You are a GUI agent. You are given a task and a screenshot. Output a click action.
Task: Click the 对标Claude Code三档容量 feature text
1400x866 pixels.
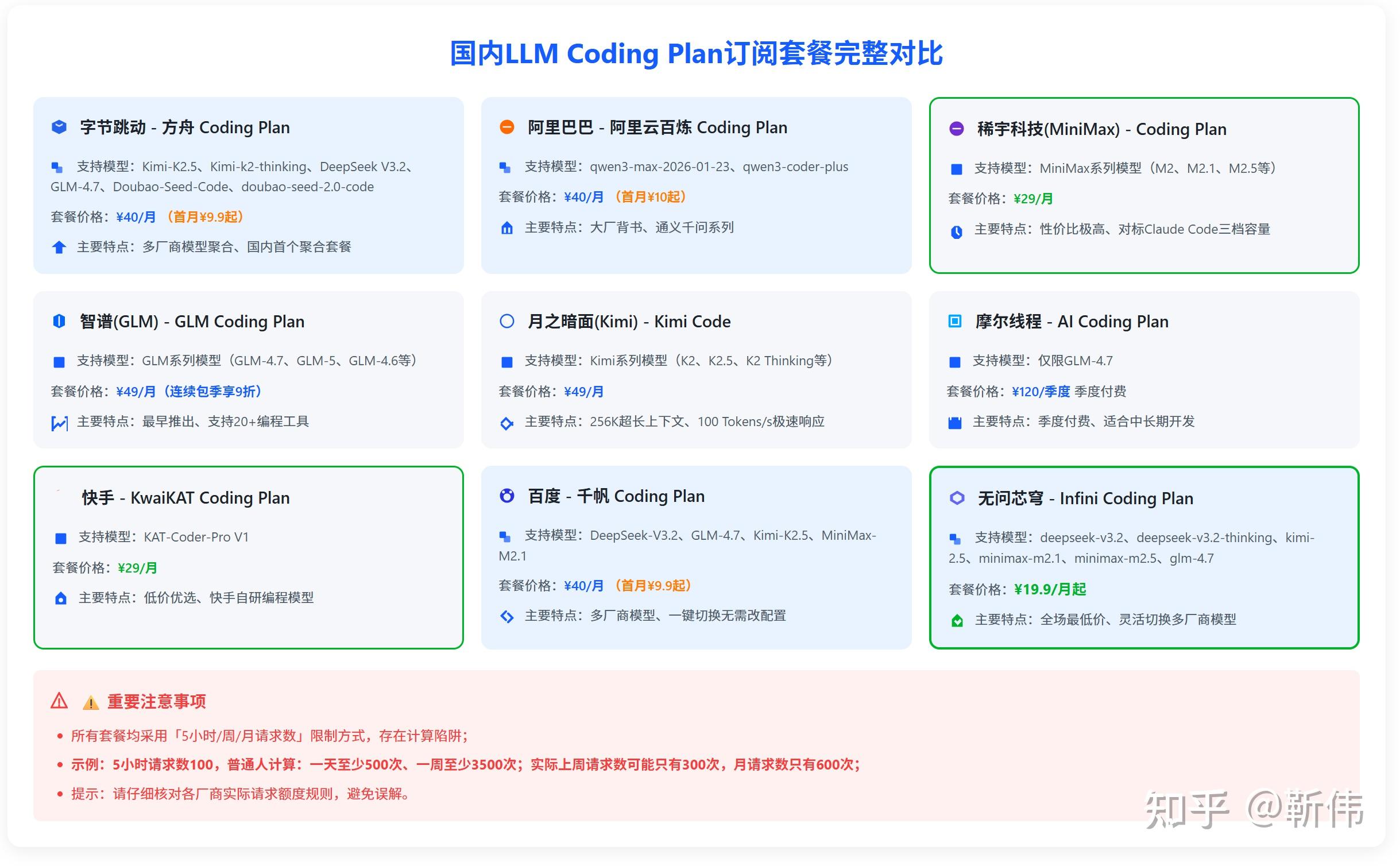(1194, 230)
